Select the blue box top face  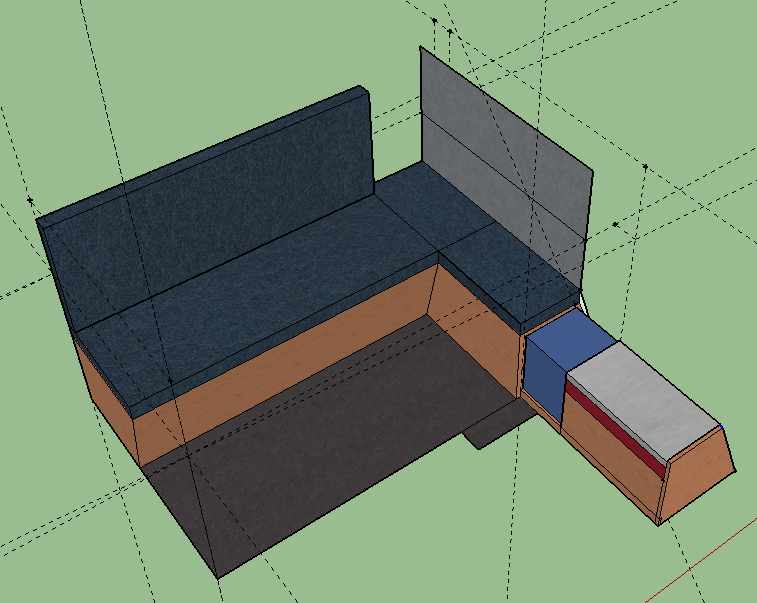(x=570, y=342)
